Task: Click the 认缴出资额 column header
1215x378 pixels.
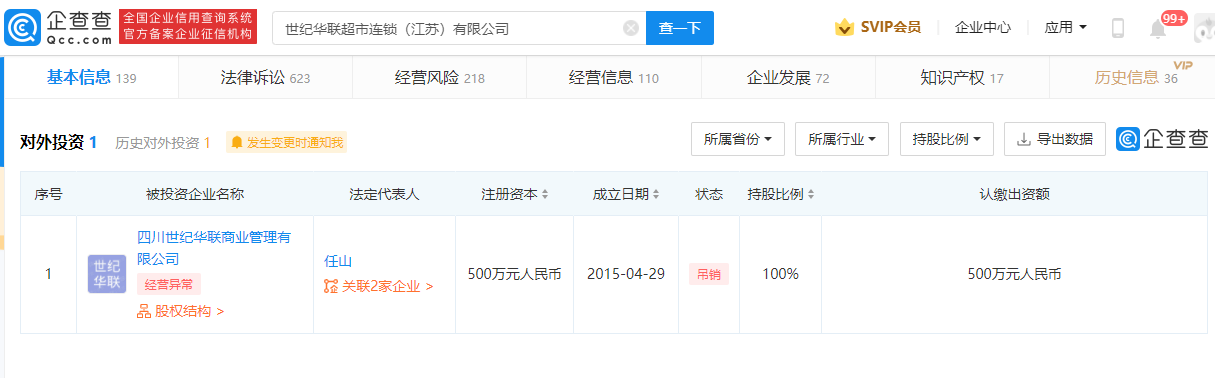Action: [x=1014, y=194]
